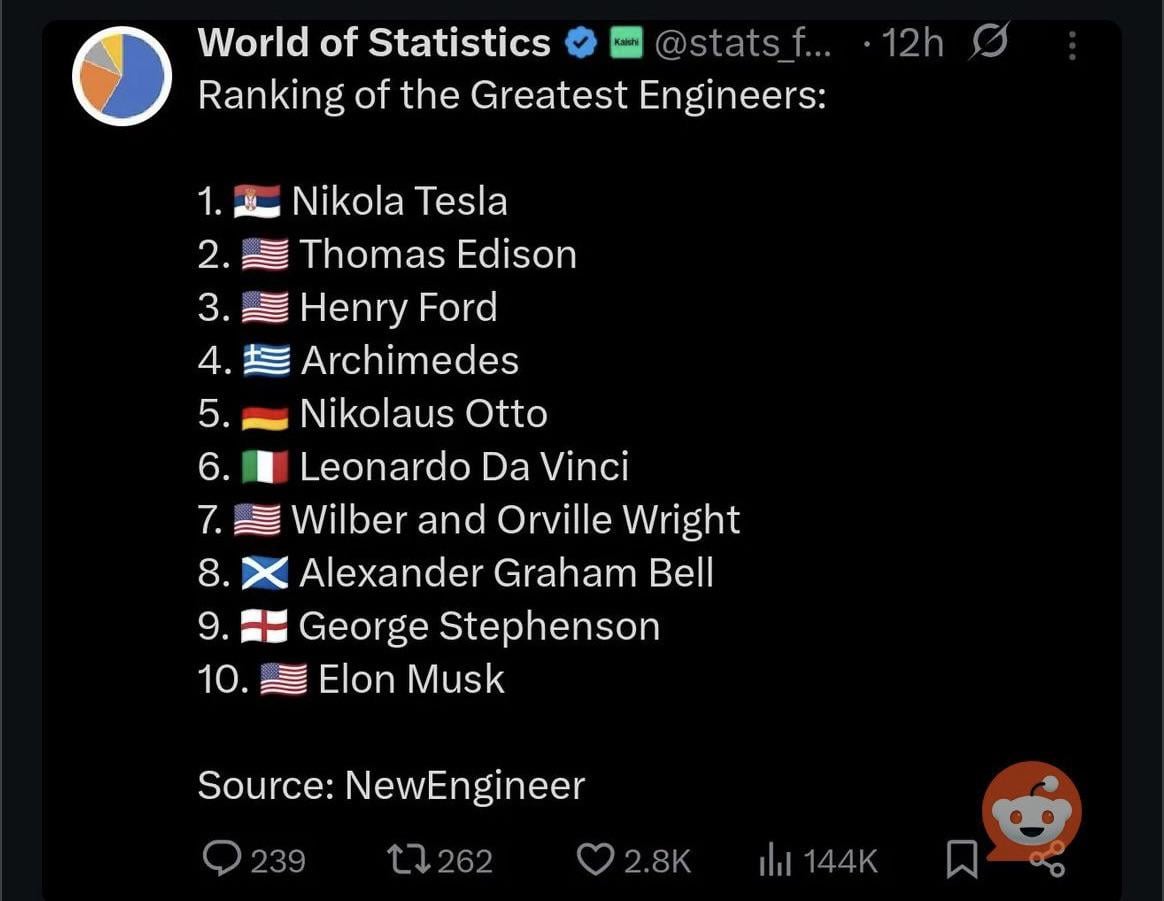Click the Reddit mascot overlay icon

[x=1031, y=809]
